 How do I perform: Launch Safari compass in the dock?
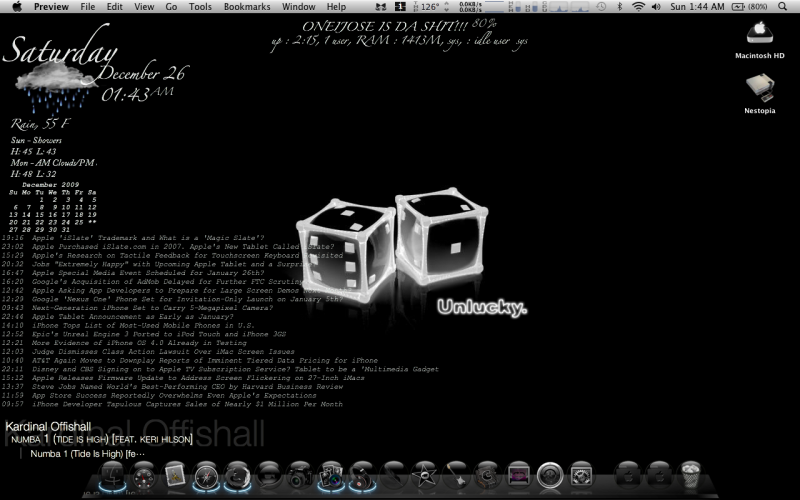click(x=206, y=477)
